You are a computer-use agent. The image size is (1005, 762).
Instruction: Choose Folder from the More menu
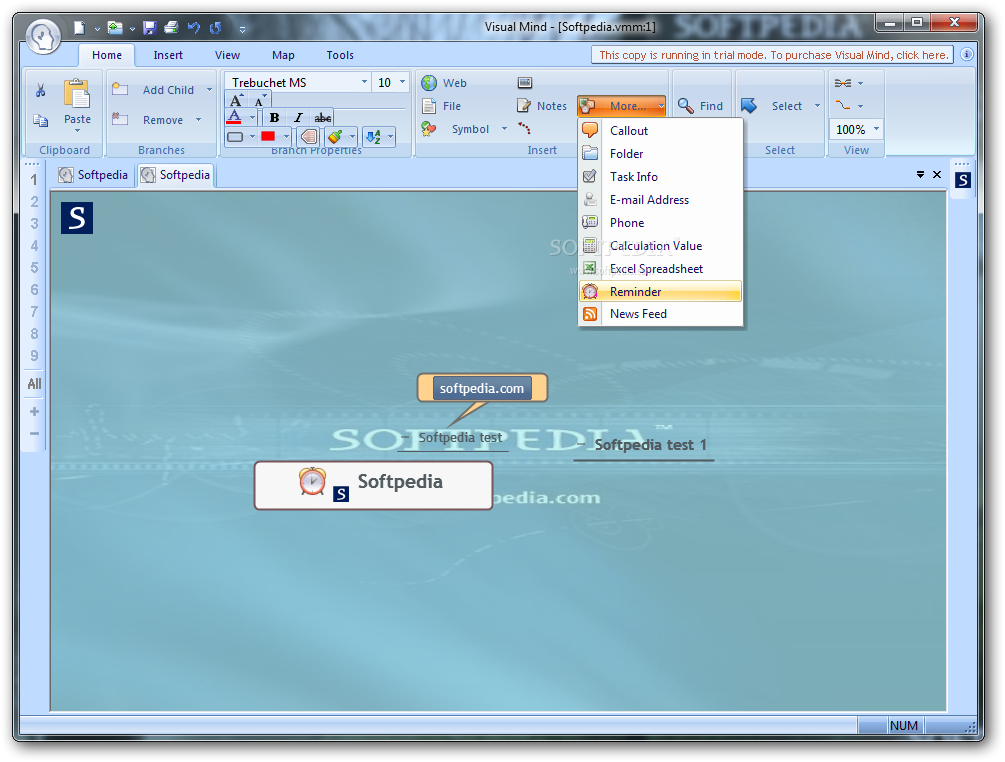tap(660, 154)
